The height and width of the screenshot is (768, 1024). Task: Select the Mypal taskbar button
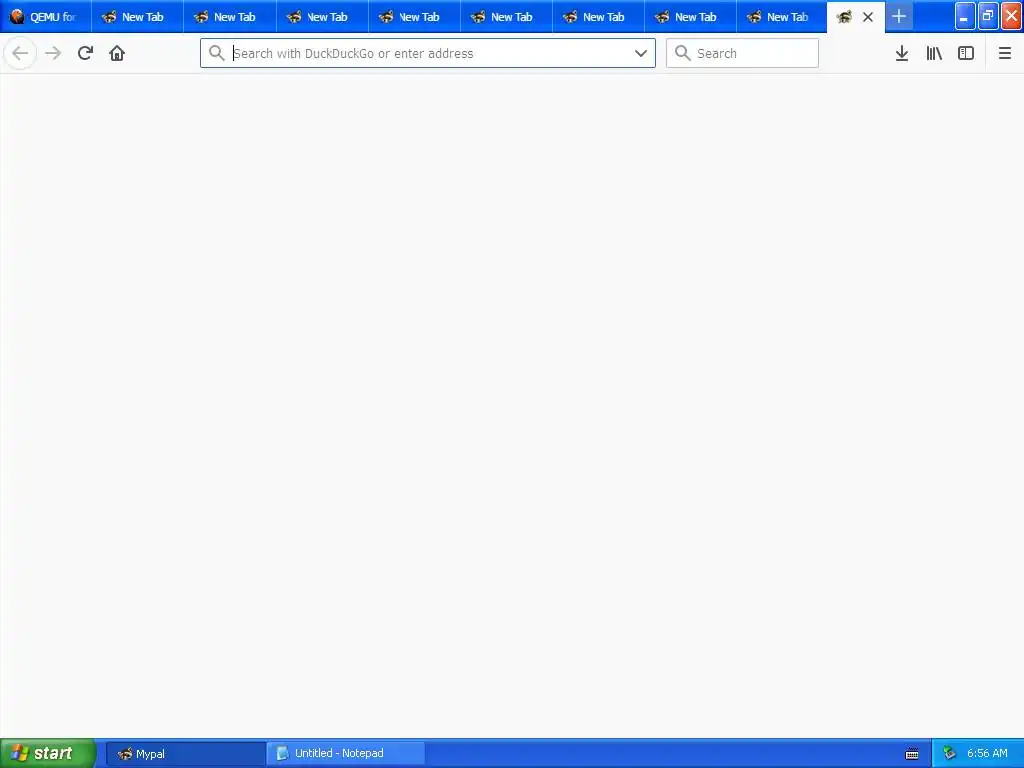[185, 754]
